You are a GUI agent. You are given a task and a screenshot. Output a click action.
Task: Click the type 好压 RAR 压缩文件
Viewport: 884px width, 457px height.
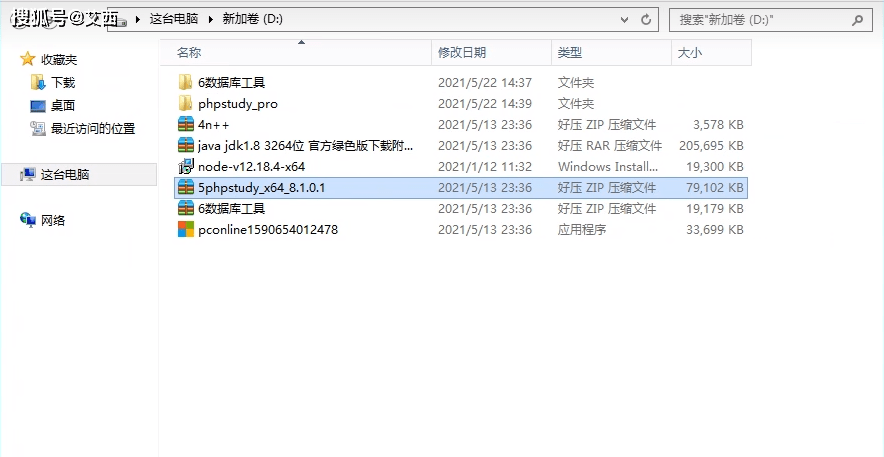coord(609,146)
